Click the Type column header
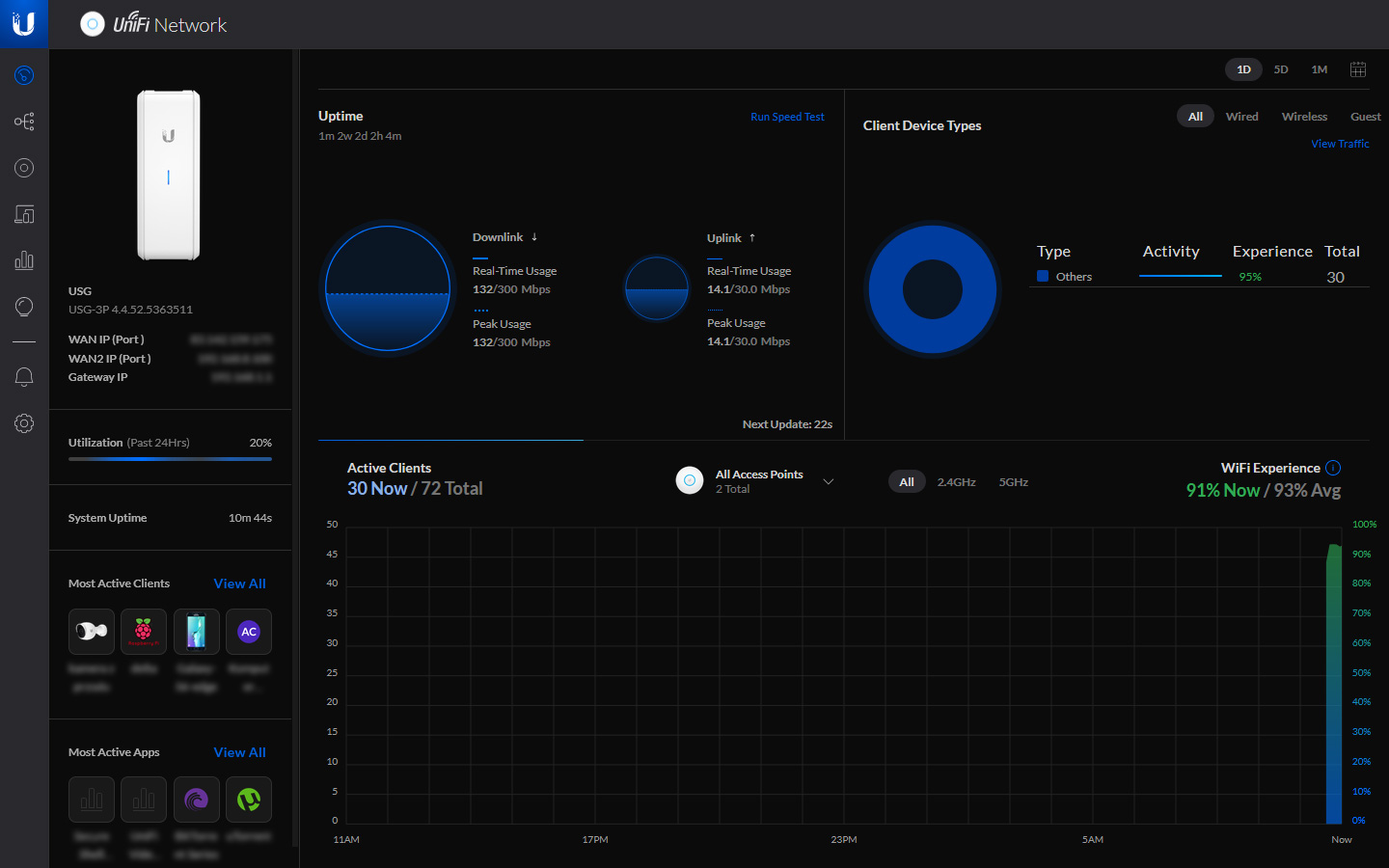This screenshot has height=868, width=1389. (x=1053, y=252)
